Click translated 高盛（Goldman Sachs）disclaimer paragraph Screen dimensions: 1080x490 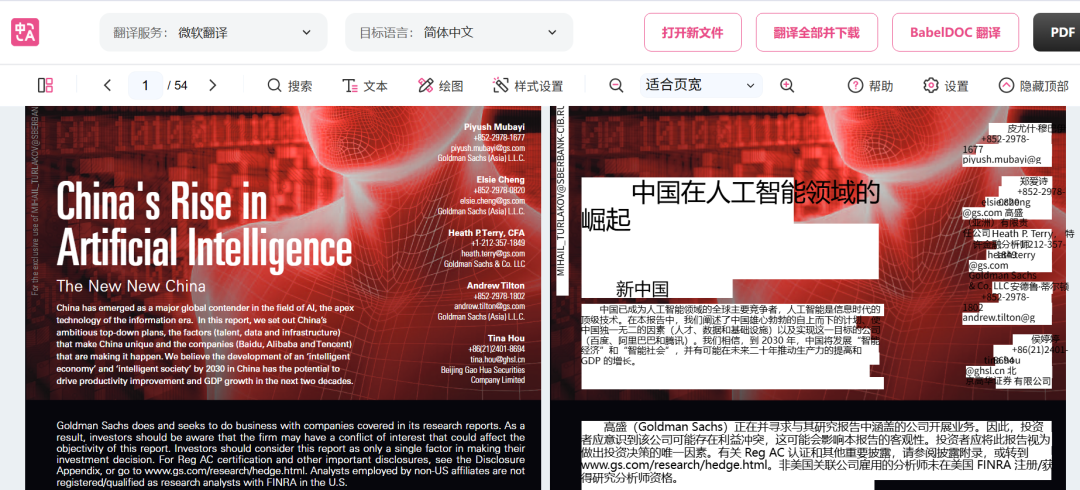[x=816, y=452]
